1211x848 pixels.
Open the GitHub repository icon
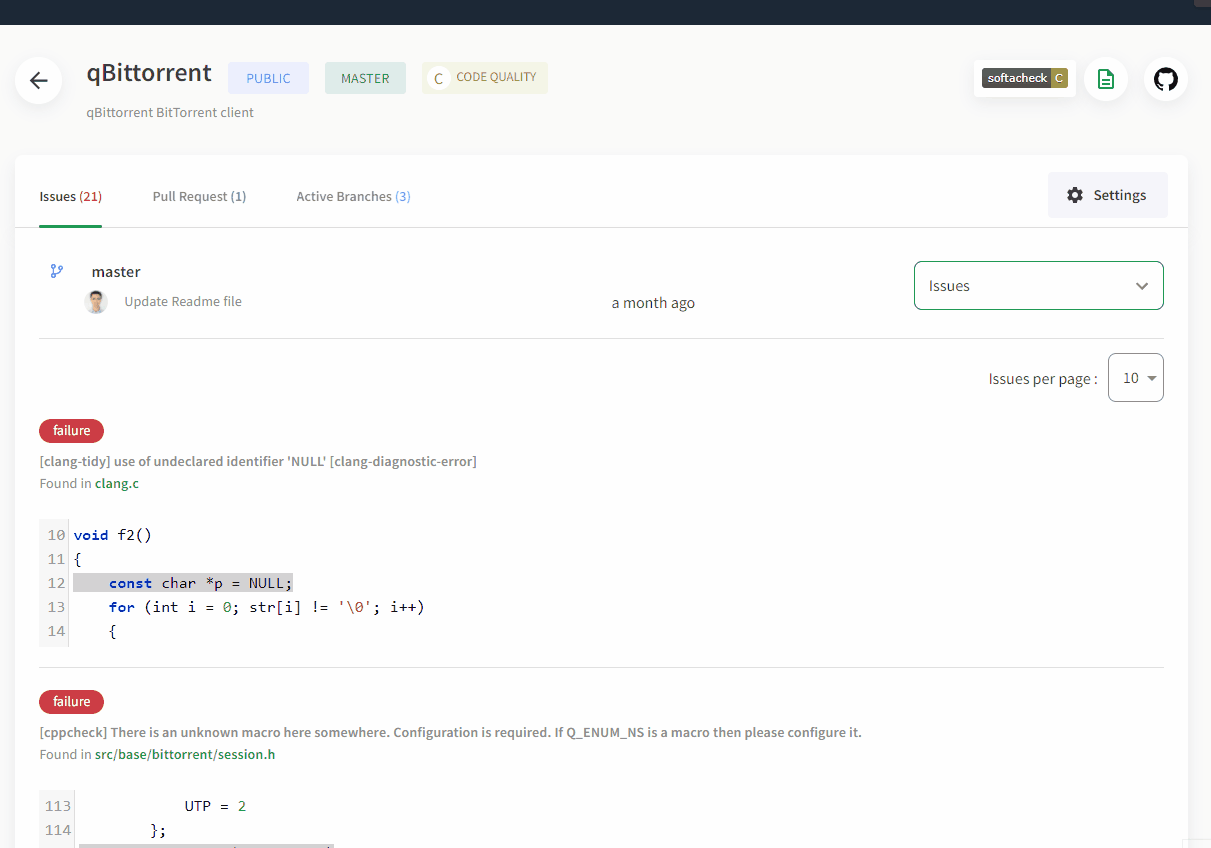tap(1166, 79)
